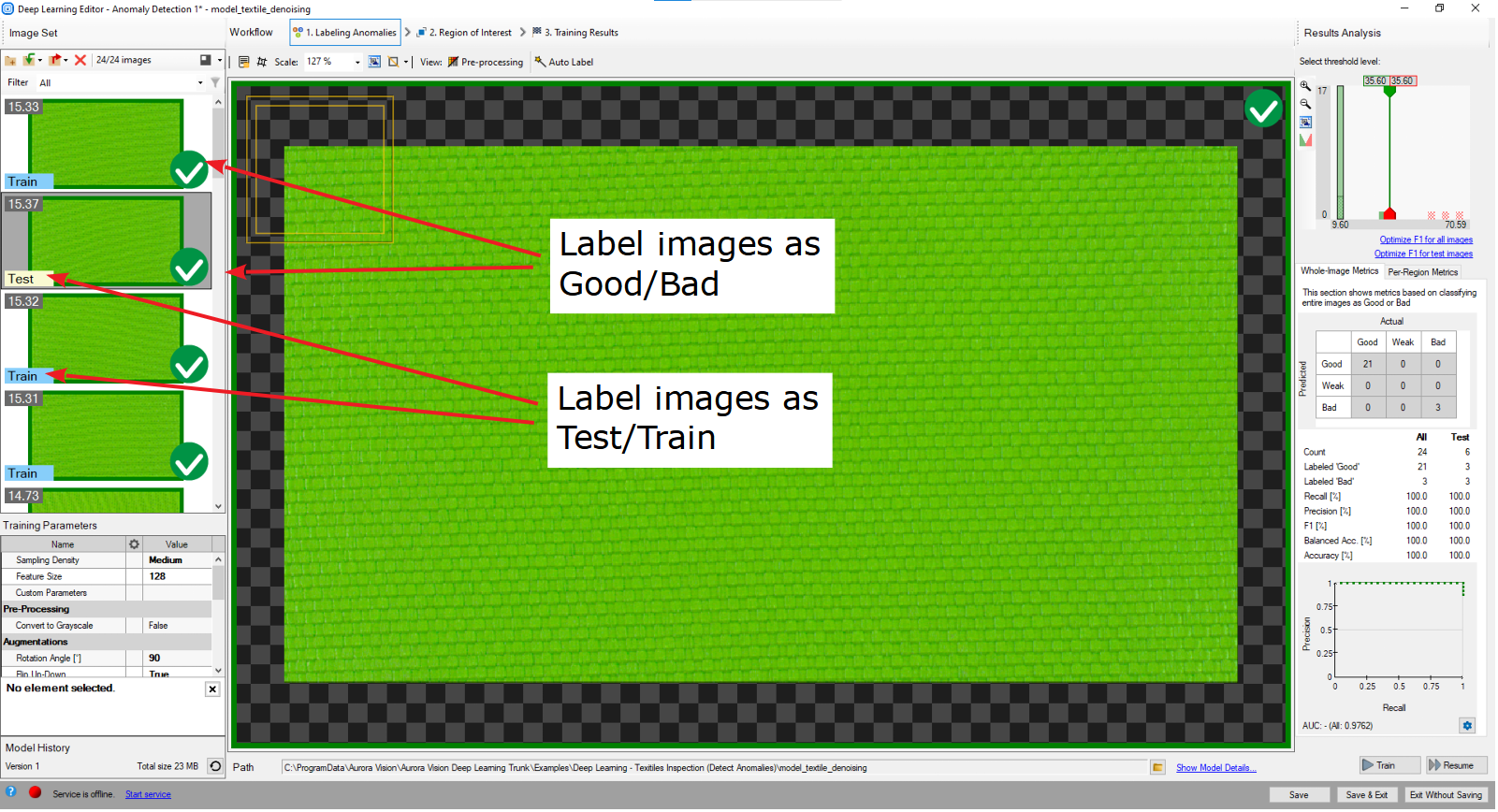Click the red X remove images icon
Screen dimensions: 1498x812
coord(80,60)
